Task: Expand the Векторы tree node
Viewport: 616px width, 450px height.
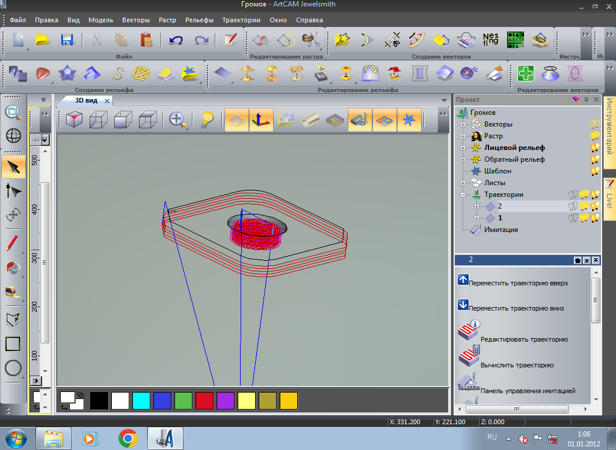Action: pos(463,125)
